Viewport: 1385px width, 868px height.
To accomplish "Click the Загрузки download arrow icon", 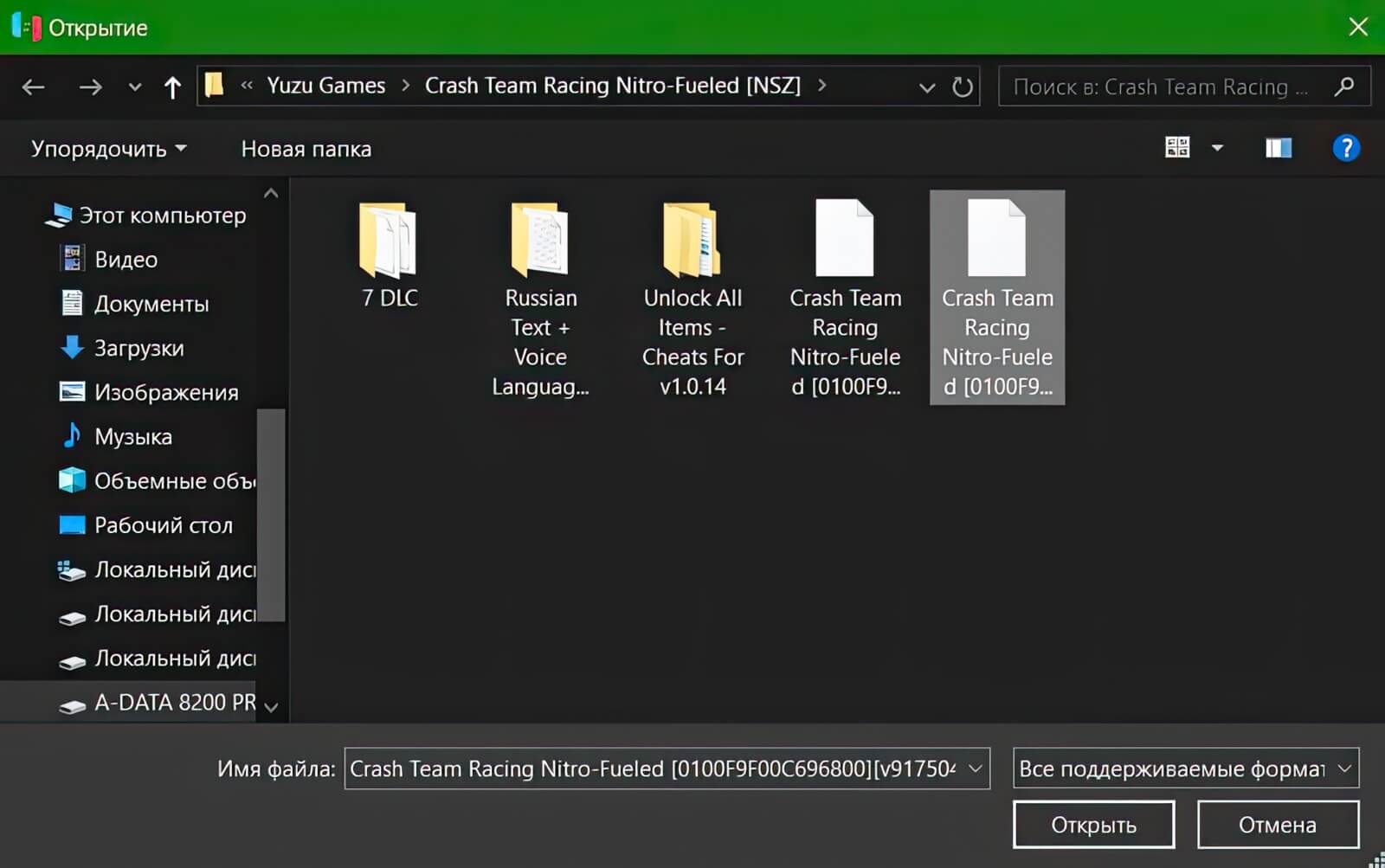I will point(72,347).
